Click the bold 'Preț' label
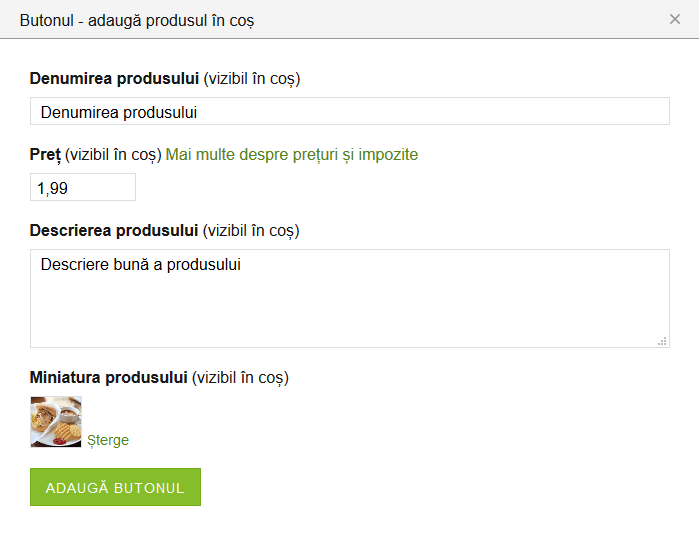 pyautogui.click(x=45, y=154)
